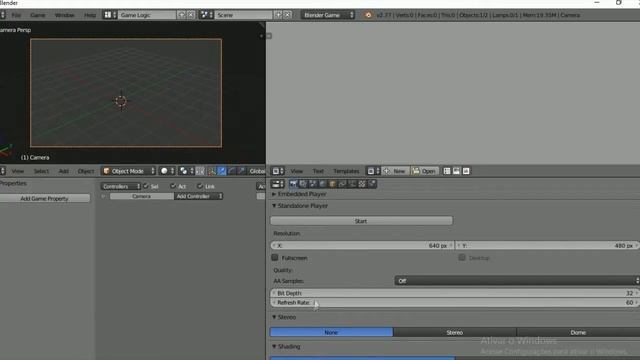Open the 3D viewport View menu
Image resolution: width=640 pixels, height=360 pixels.
point(18,171)
